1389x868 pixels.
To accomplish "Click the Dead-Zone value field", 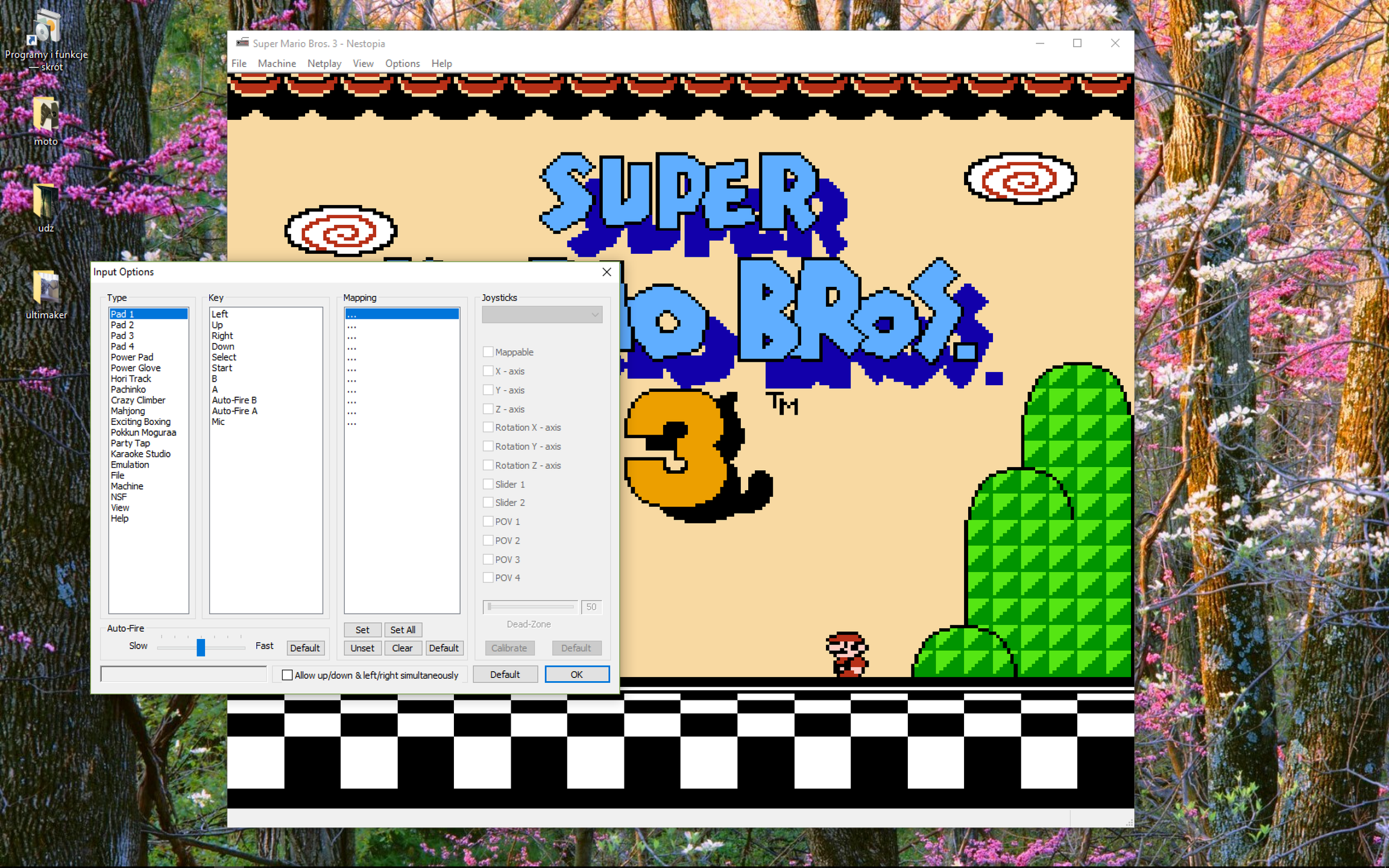I will [591, 607].
